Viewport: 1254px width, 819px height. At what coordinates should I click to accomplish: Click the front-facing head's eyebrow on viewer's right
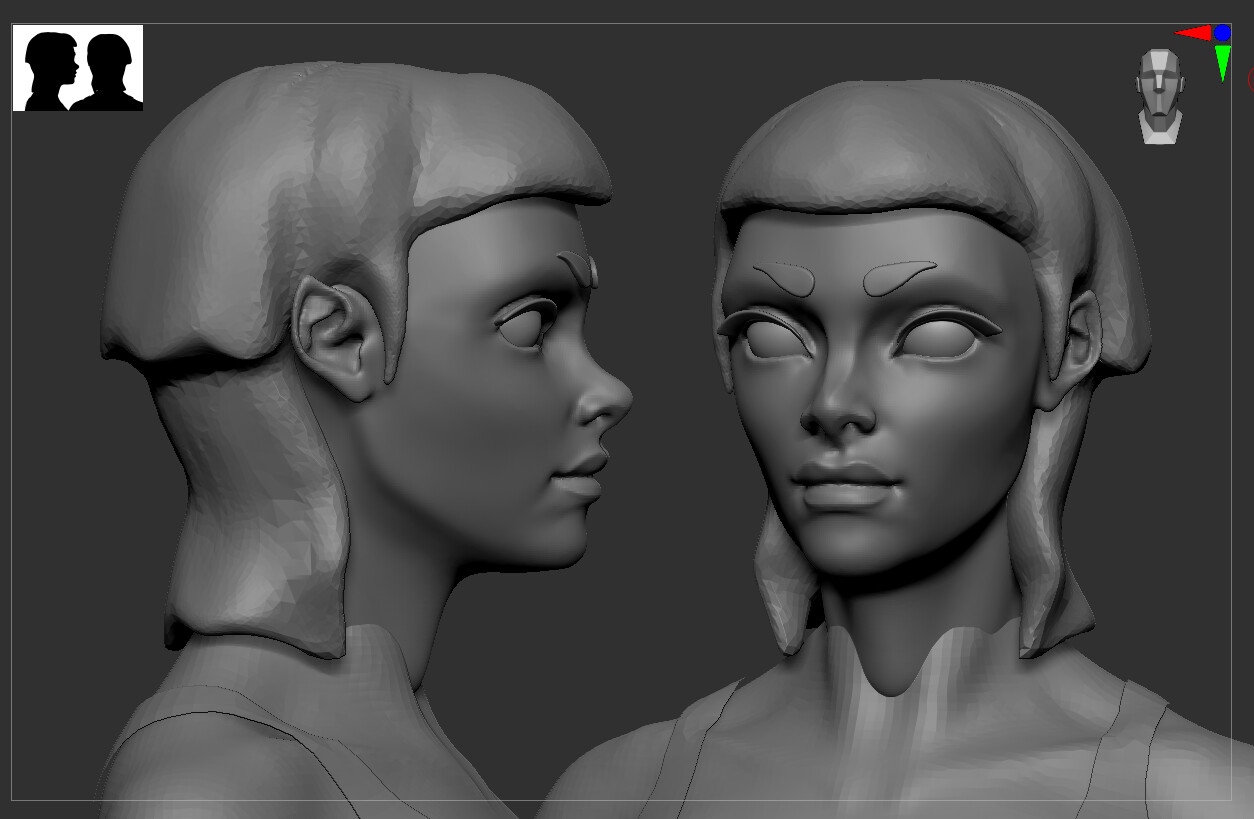point(899,277)
